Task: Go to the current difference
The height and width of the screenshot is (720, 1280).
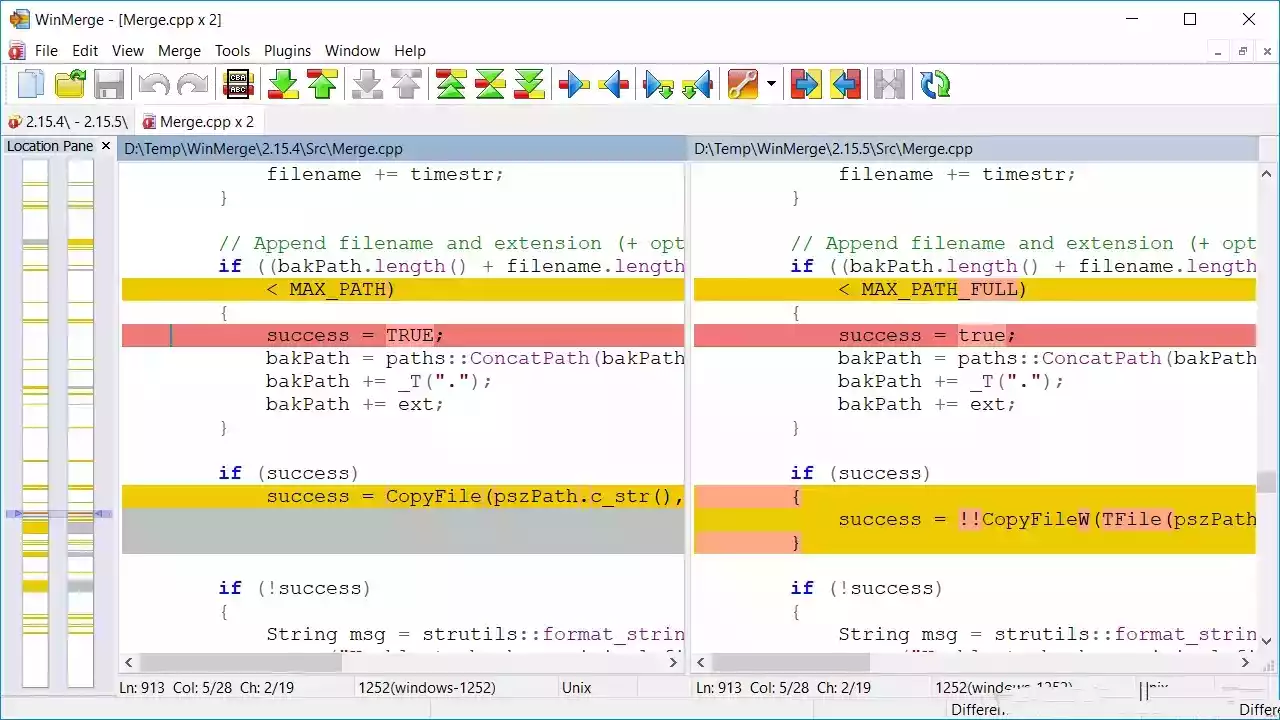Action: [490, 84]
